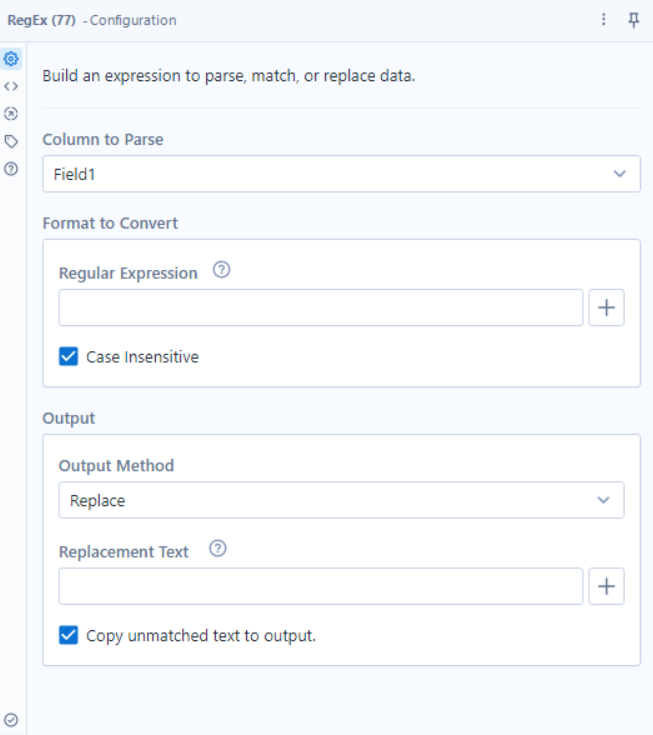Click the Replacement Text help icon
The width and height of the screenshot is (653, 735).
coord(217,549)
